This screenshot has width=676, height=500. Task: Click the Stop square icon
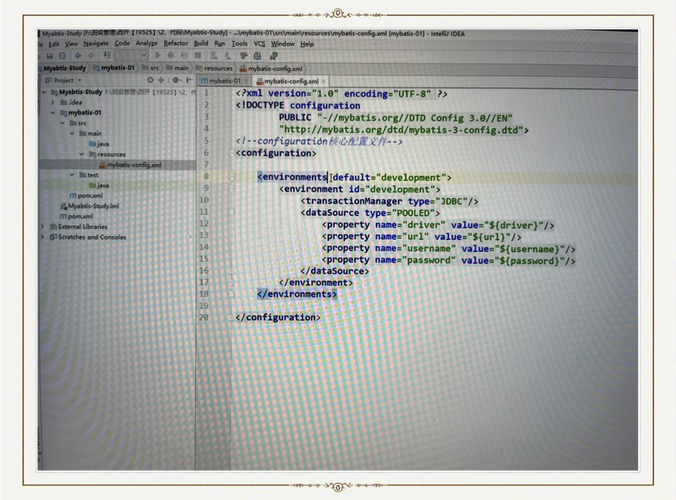198,55
